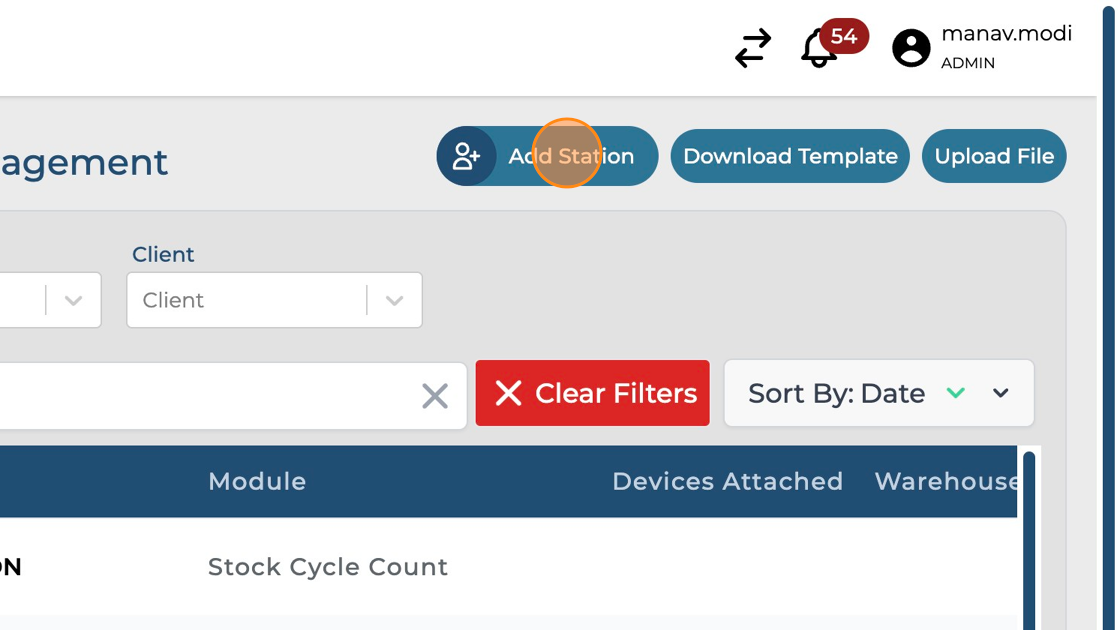The height and width of the screenshot is (630, 1120).
Task: Click the green sort direction arrow
Action: (x=956, y=393)
